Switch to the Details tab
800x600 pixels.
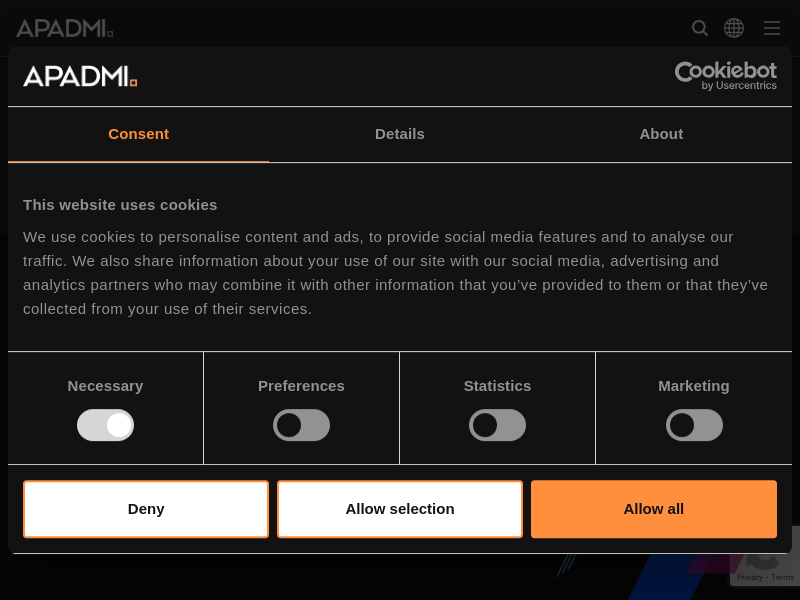click(x=400, y=134)
